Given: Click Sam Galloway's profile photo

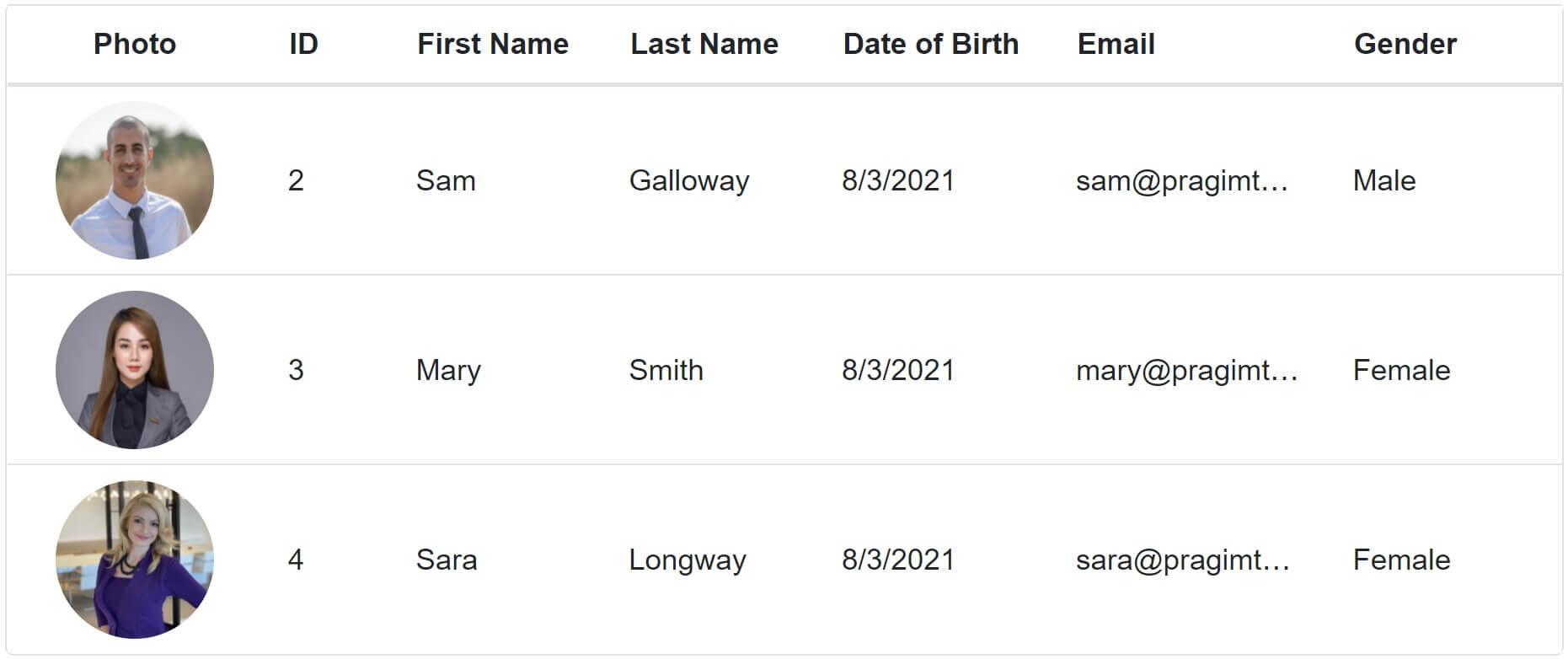Looking at the screenshot, I should 135,180.
